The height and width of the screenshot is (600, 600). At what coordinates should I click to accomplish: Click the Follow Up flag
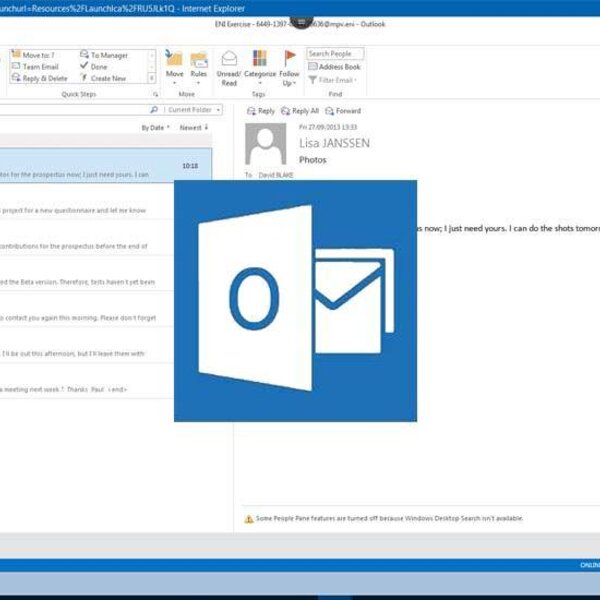click(289, 68)
